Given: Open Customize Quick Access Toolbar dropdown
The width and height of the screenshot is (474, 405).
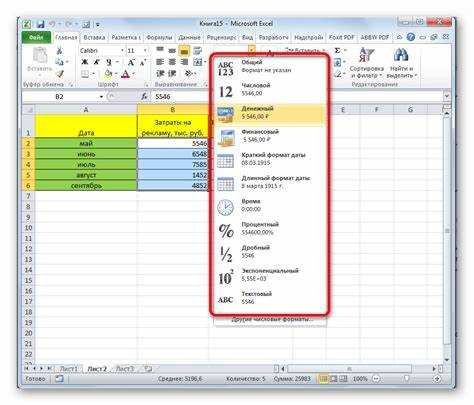Looking at the screenshot, I should 98,24.
